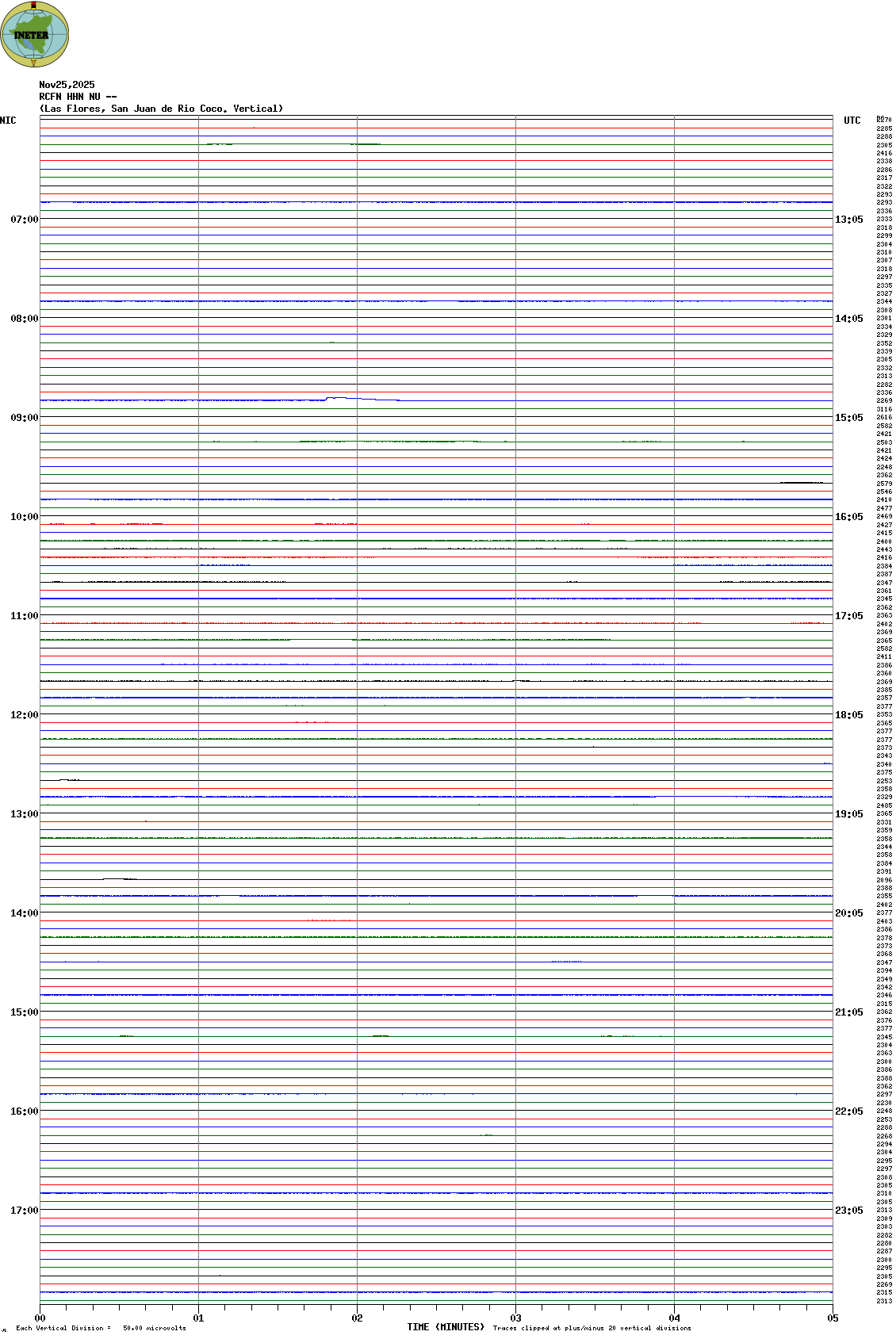The height and width of the screenshot is (1339, 896).
Task: Click the traces clipped footnote text
Action: [x=592, y=1328]
